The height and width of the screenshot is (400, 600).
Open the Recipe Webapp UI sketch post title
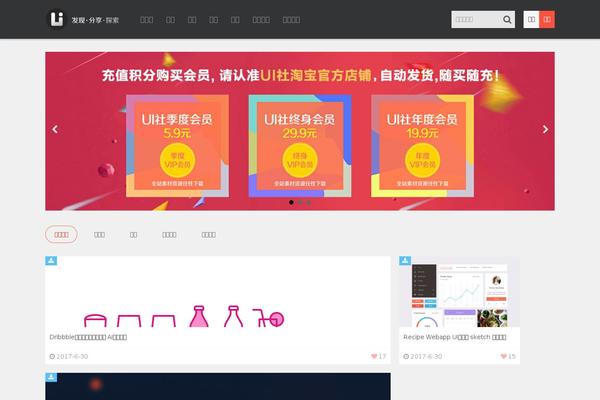[455, 337]
